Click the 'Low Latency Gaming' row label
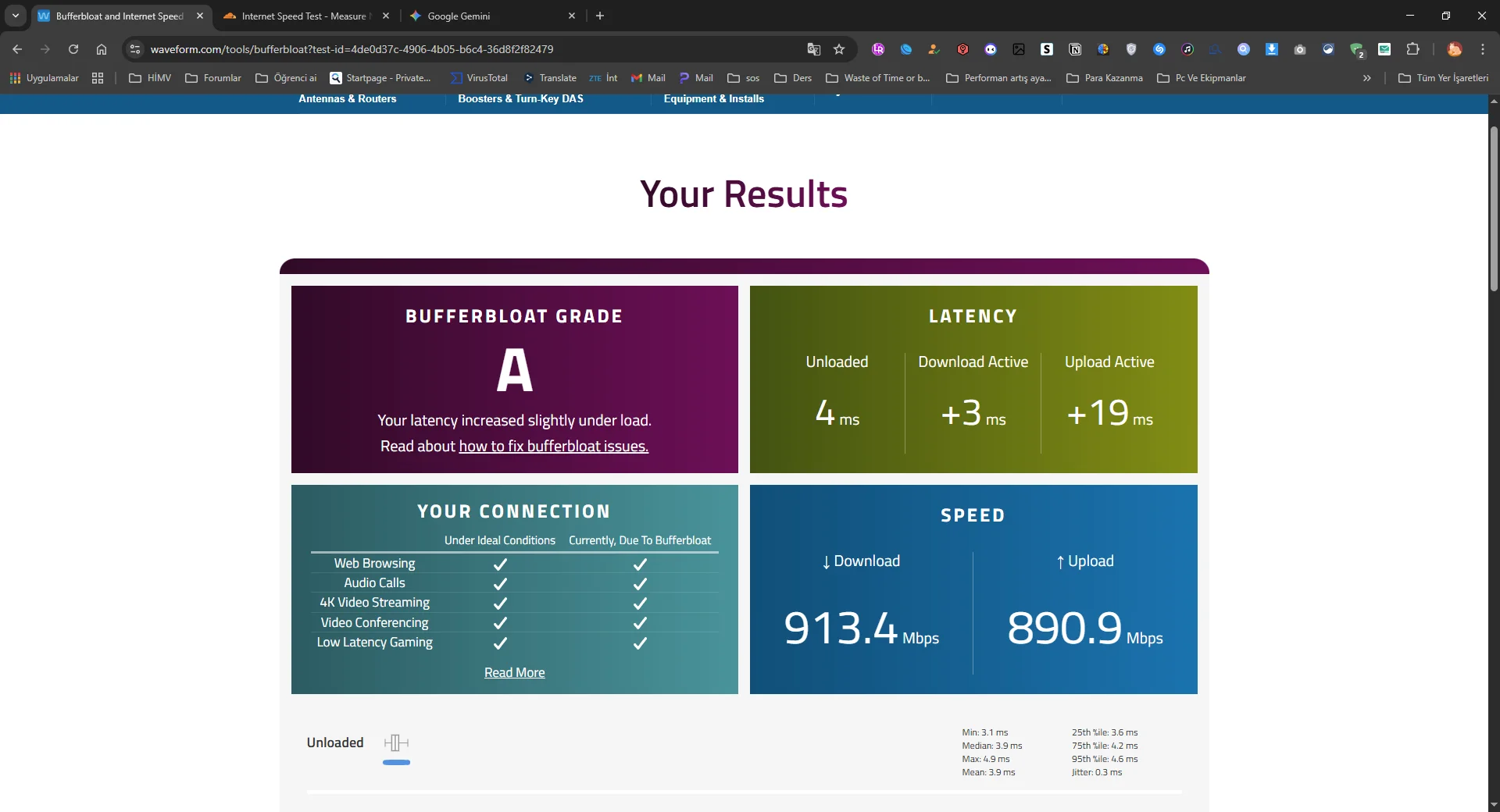 click(x=375, y=643)
